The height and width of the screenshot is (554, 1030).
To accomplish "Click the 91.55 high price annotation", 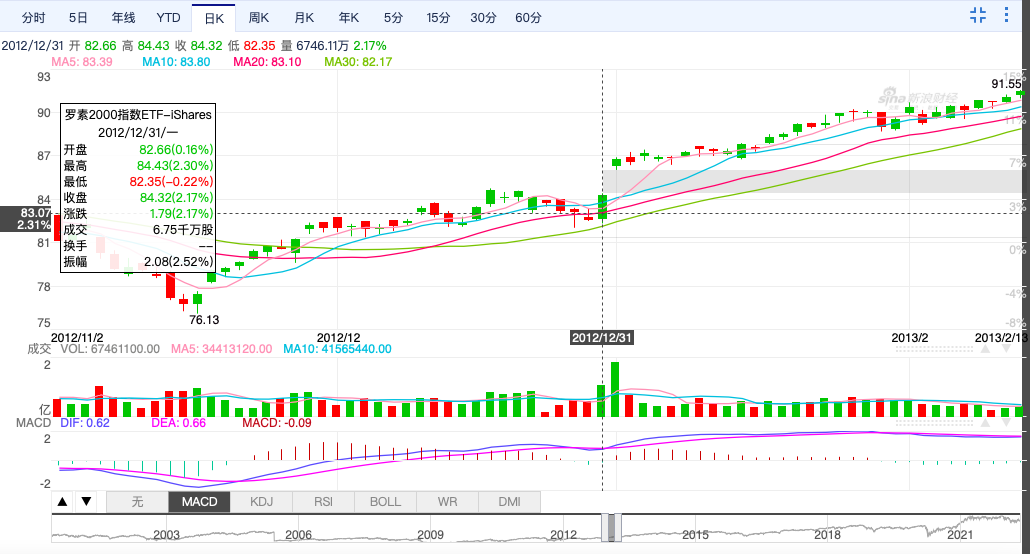I will (1006, 84).
